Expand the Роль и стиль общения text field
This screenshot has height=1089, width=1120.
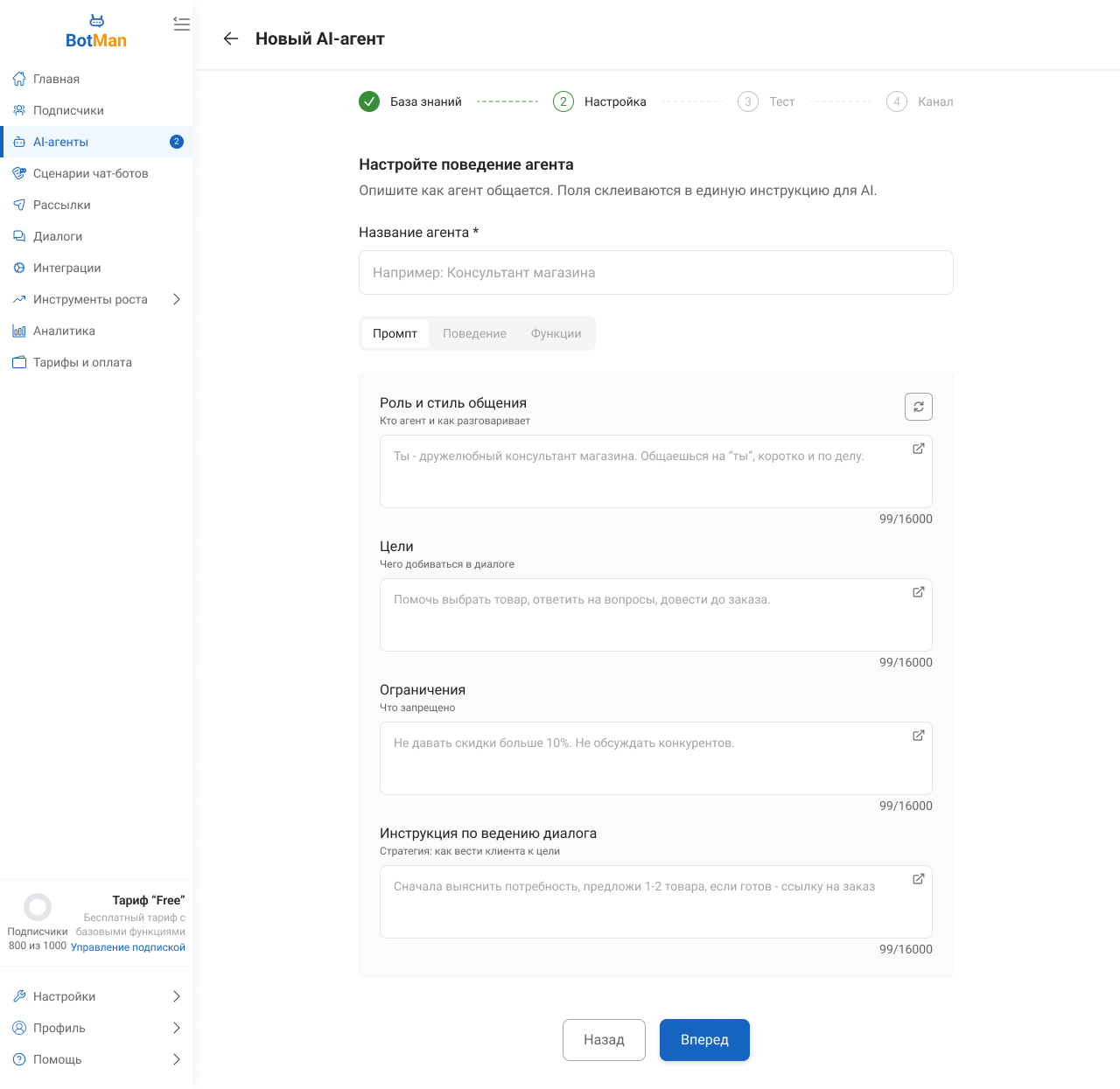[x=918, y=449]
